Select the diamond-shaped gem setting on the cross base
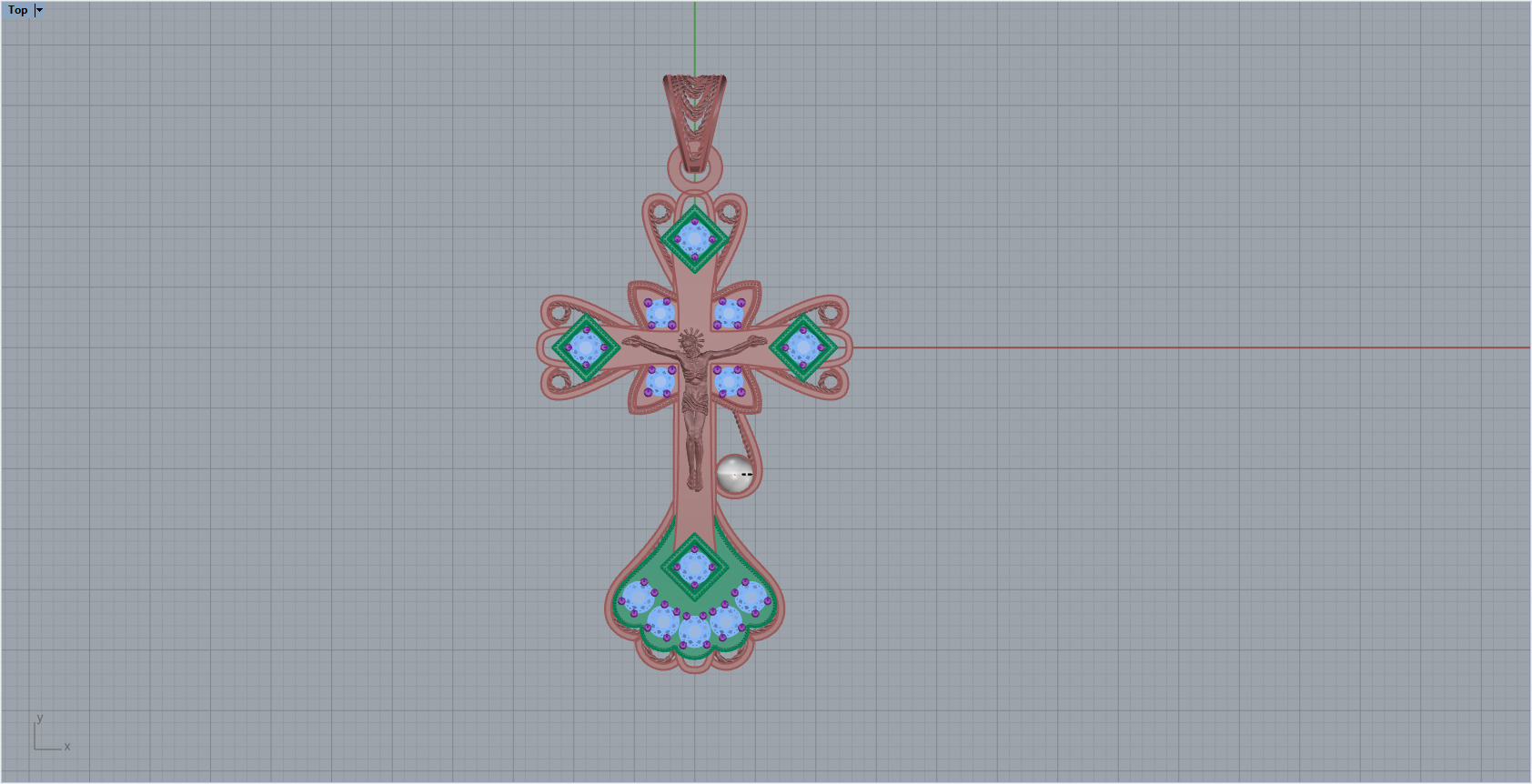Image resolution: width=1532 pixels, height=784 pixels. [x=695, y=568]
